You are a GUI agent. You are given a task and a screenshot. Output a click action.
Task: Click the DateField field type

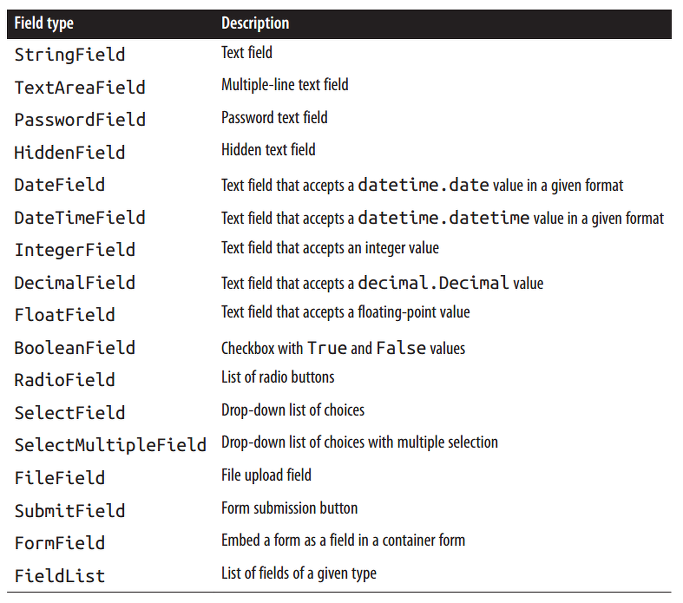(x=60, y=185)
